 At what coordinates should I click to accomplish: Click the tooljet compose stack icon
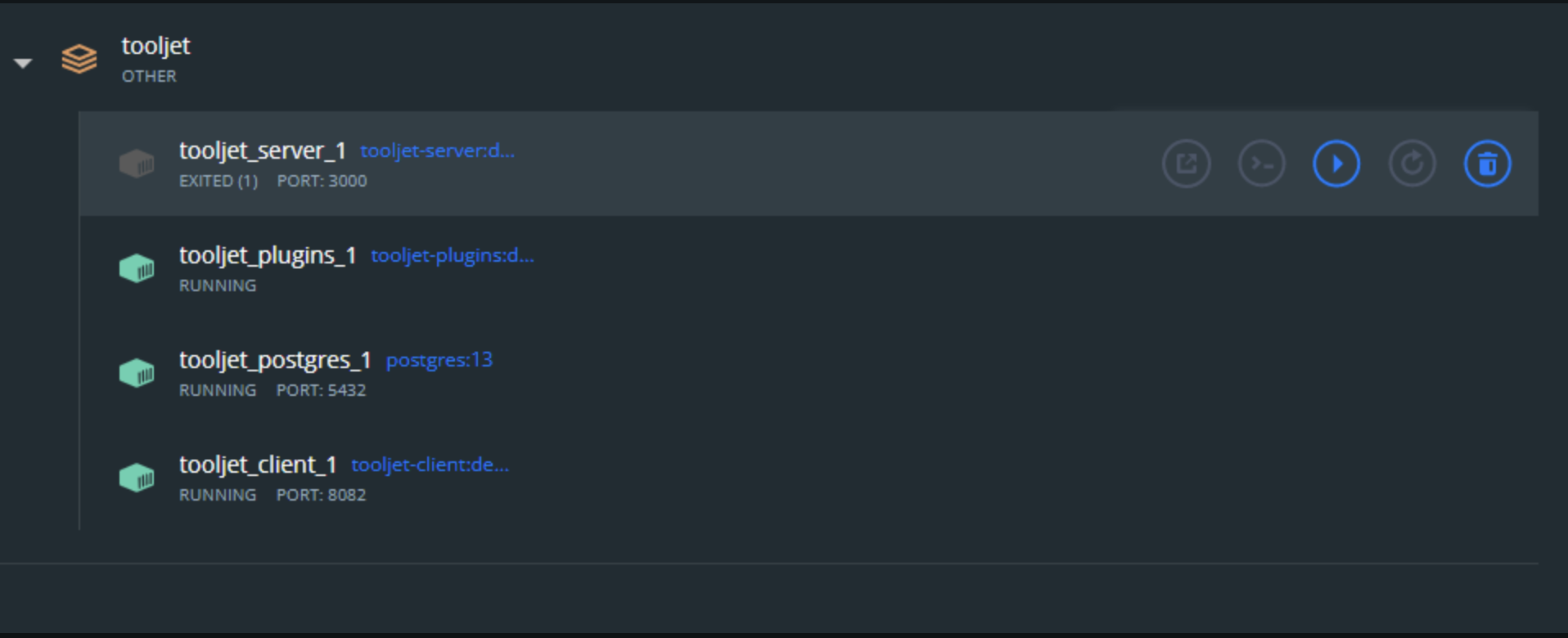click(79, 59)
